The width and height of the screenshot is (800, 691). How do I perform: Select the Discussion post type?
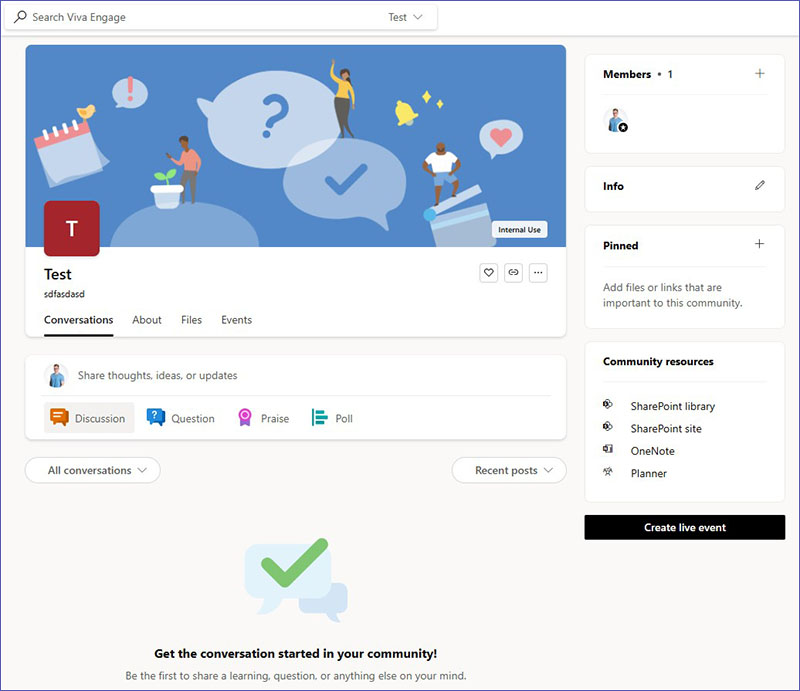[x=89, y=418]
